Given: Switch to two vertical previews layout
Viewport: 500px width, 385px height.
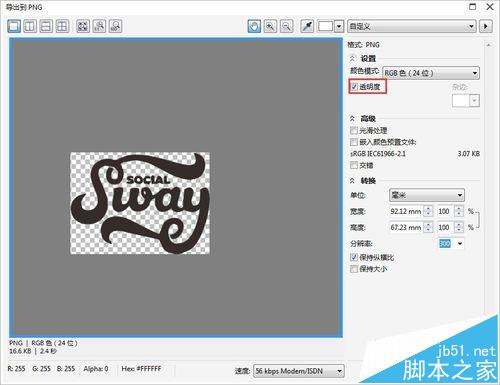Looking at the screenshot, I should click(30, 26).
